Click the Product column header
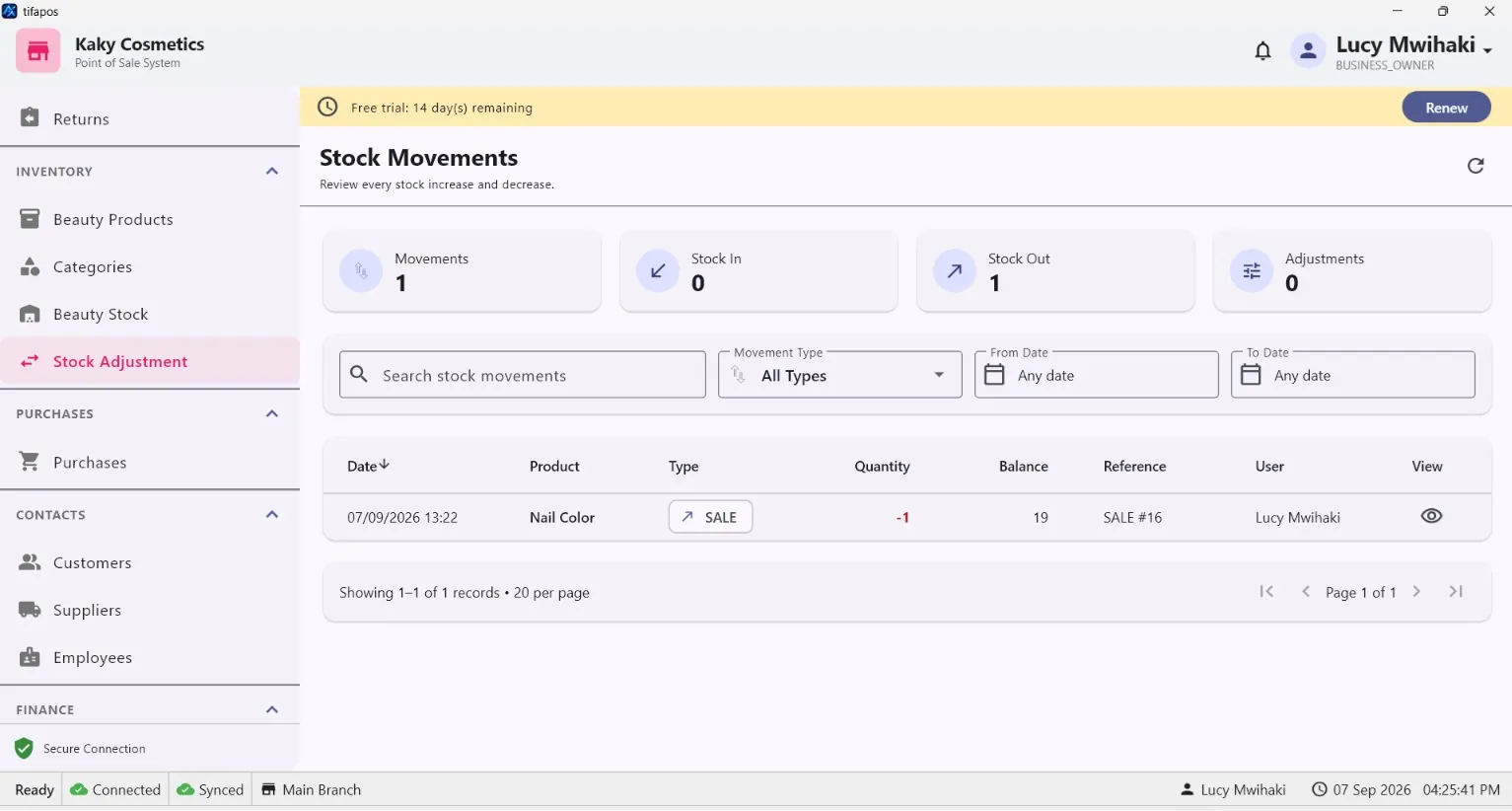Viewport: 1512px width, 811px height. 554,467
